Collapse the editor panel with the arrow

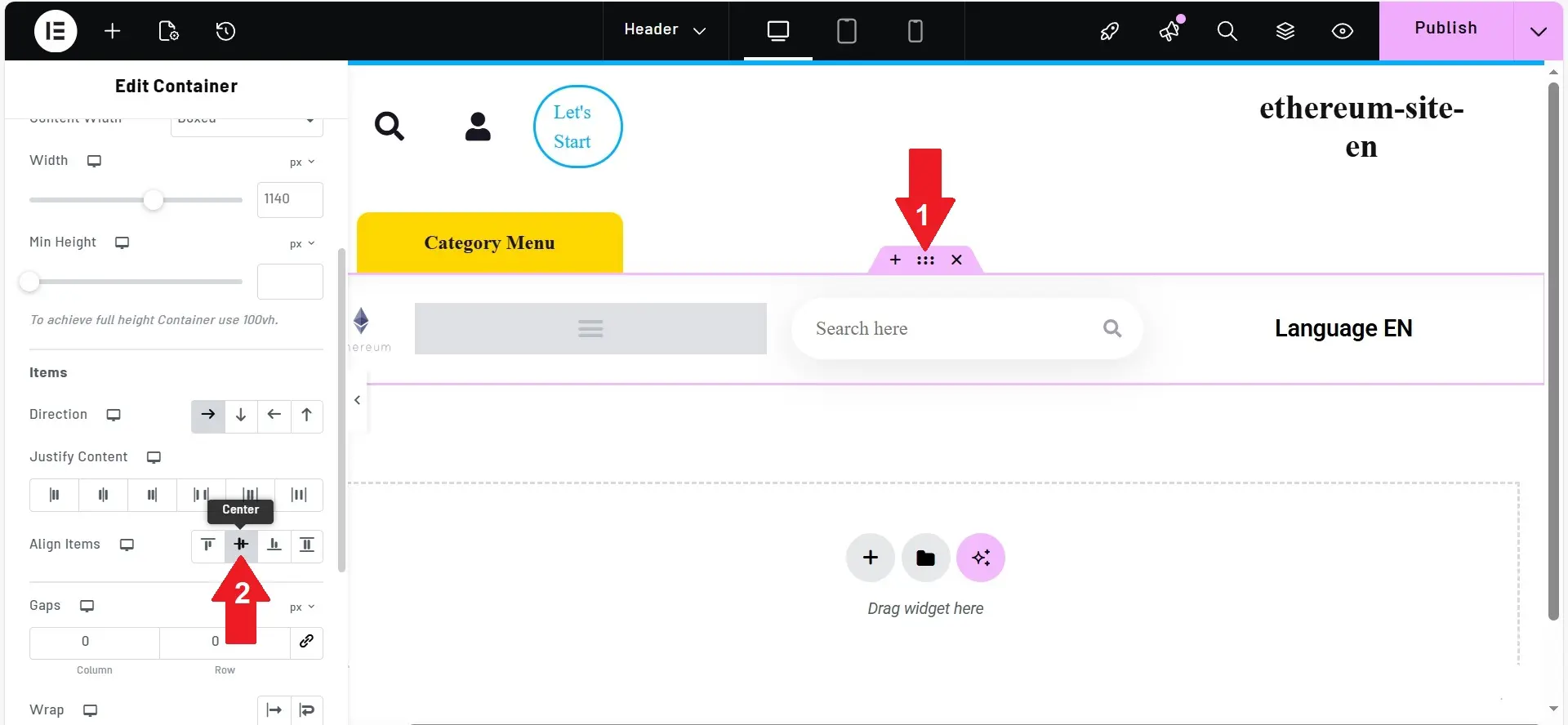[x=358, y=400]
